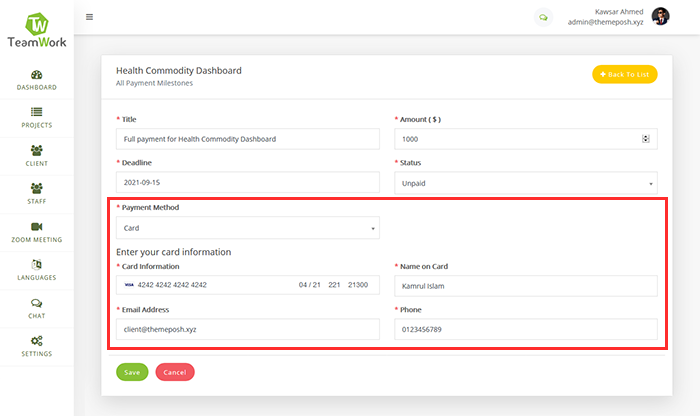
Task: Click the Amount stepper arrows
Action: [x=646, y=139]
